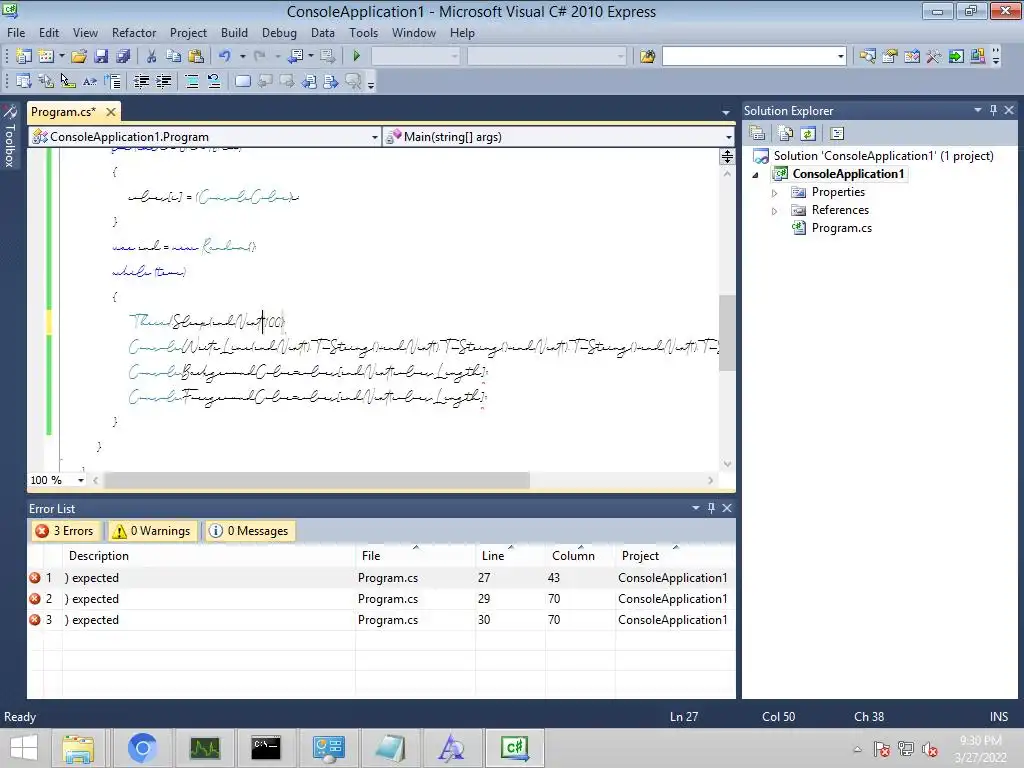Start debugging with the green play icon
Screen dimensions: 1024x768
[x=357, y=56]
